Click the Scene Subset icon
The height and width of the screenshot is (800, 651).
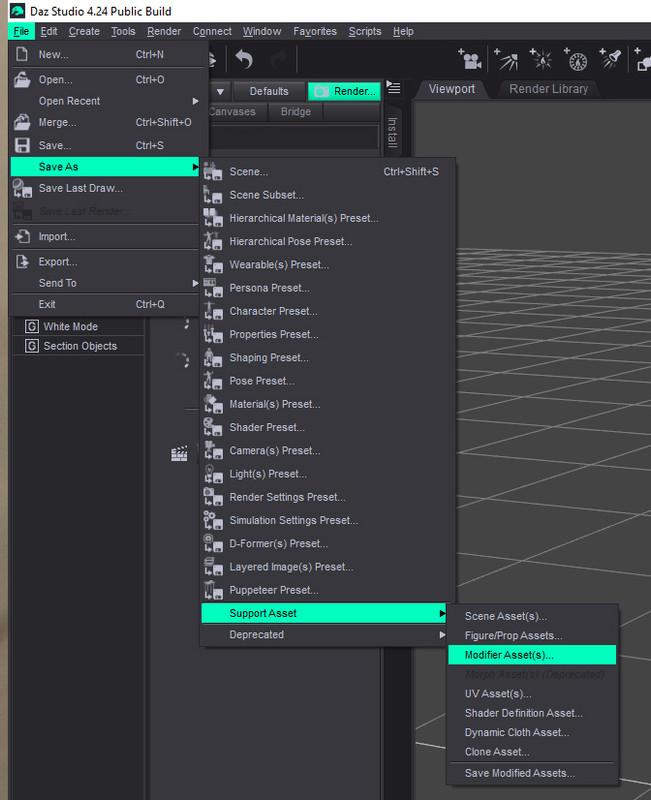(x=213, y=195)
